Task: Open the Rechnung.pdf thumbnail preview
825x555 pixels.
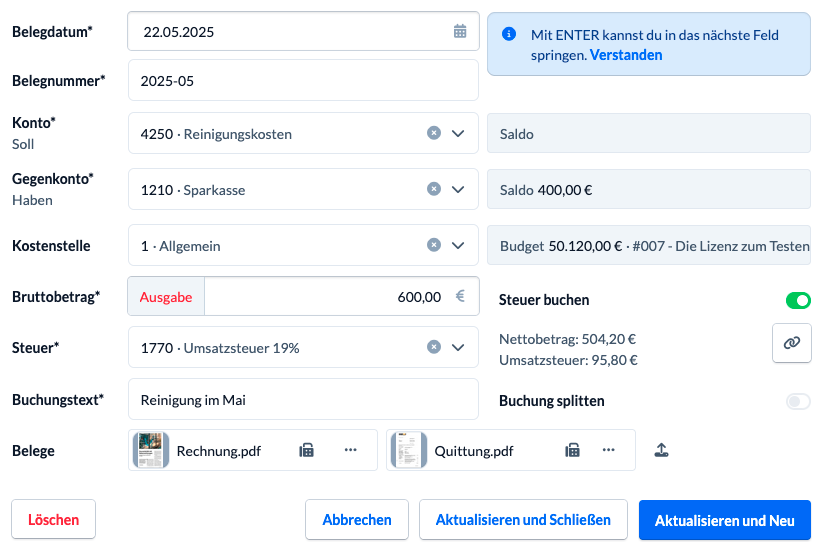Action: [x=152, y=450]
